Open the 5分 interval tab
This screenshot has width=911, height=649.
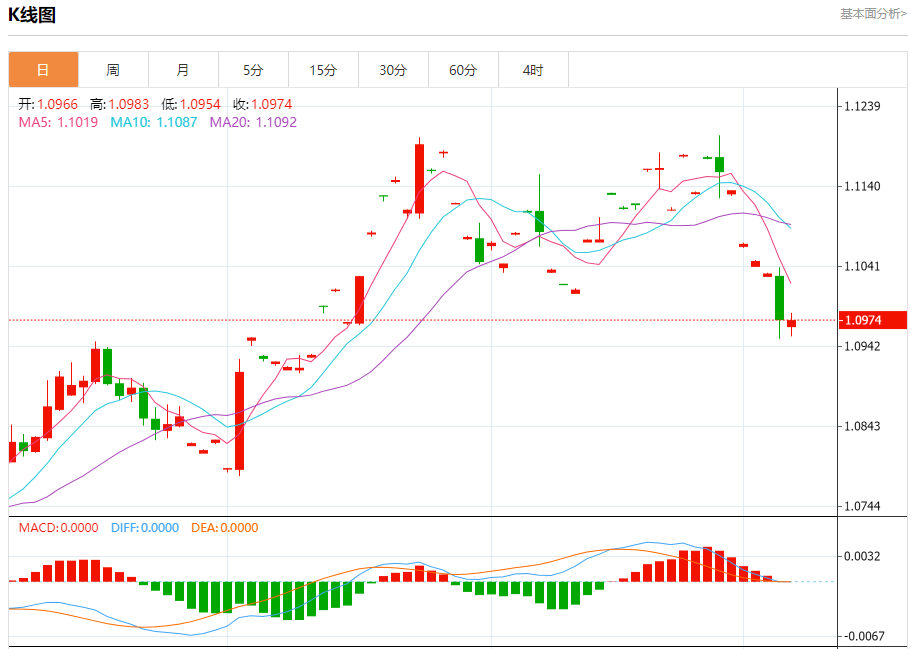[253, 70]
